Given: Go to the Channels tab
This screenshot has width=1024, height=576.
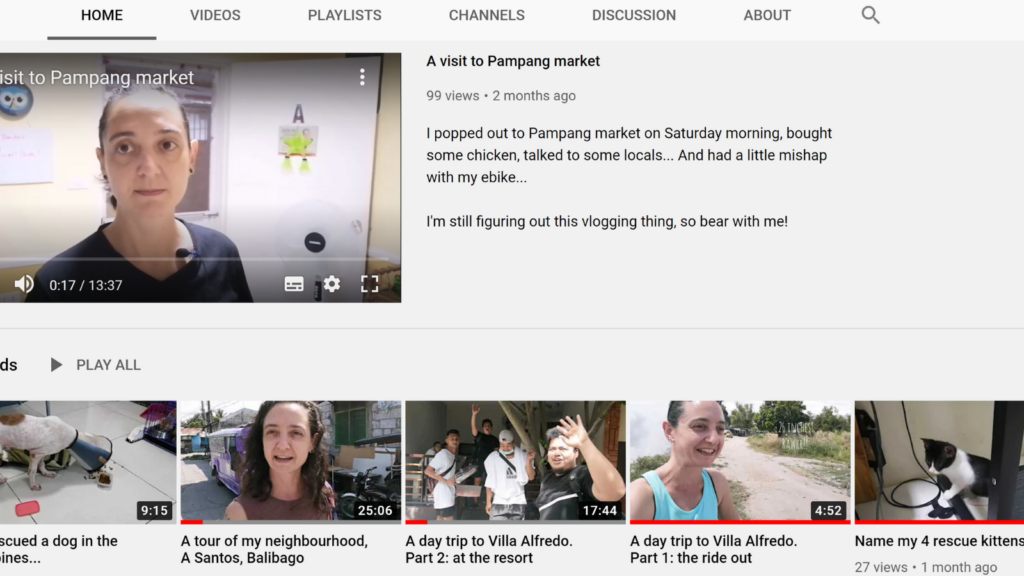Looking at the screenshot, I should click(486, 15).
